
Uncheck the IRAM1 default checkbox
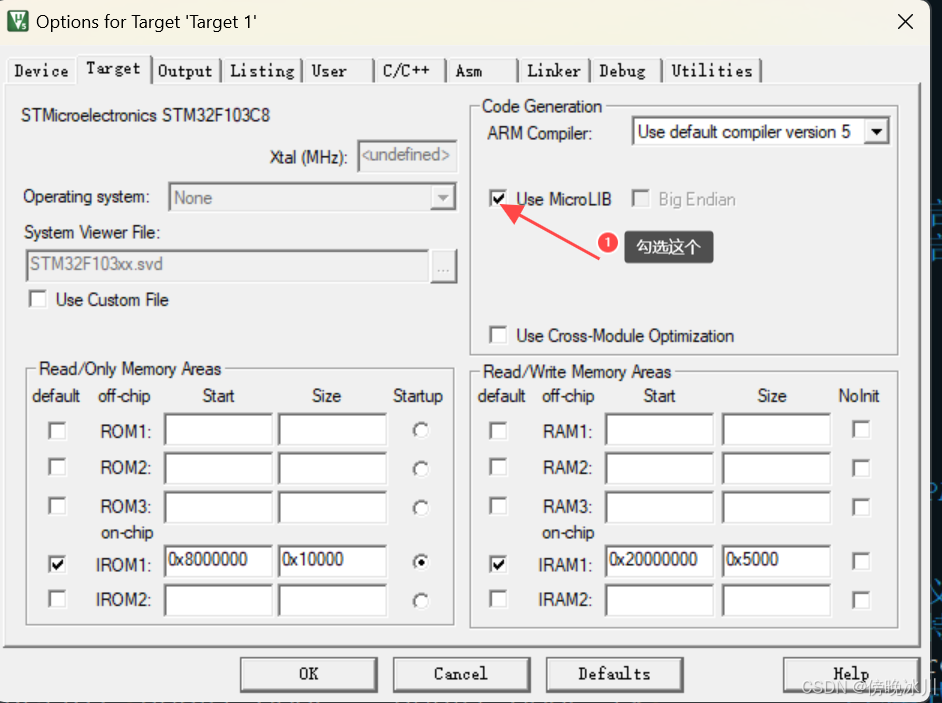coord(498,564)
